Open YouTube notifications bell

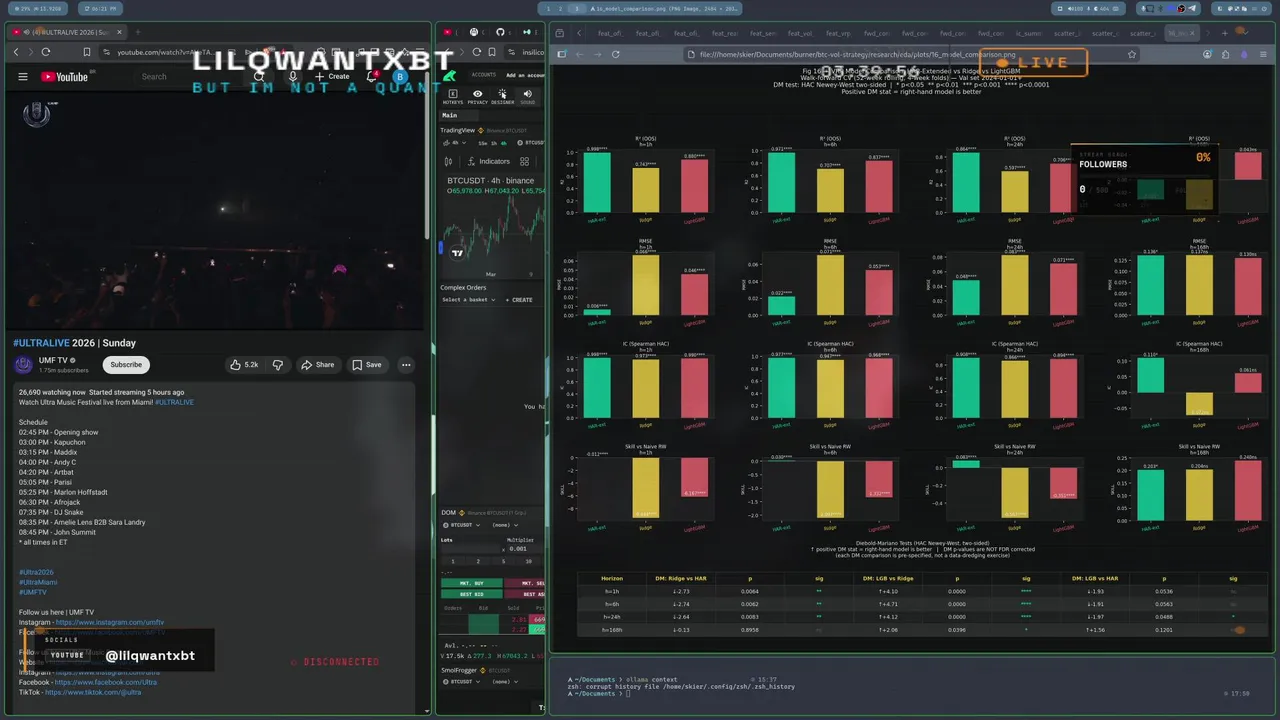(373, 77)
